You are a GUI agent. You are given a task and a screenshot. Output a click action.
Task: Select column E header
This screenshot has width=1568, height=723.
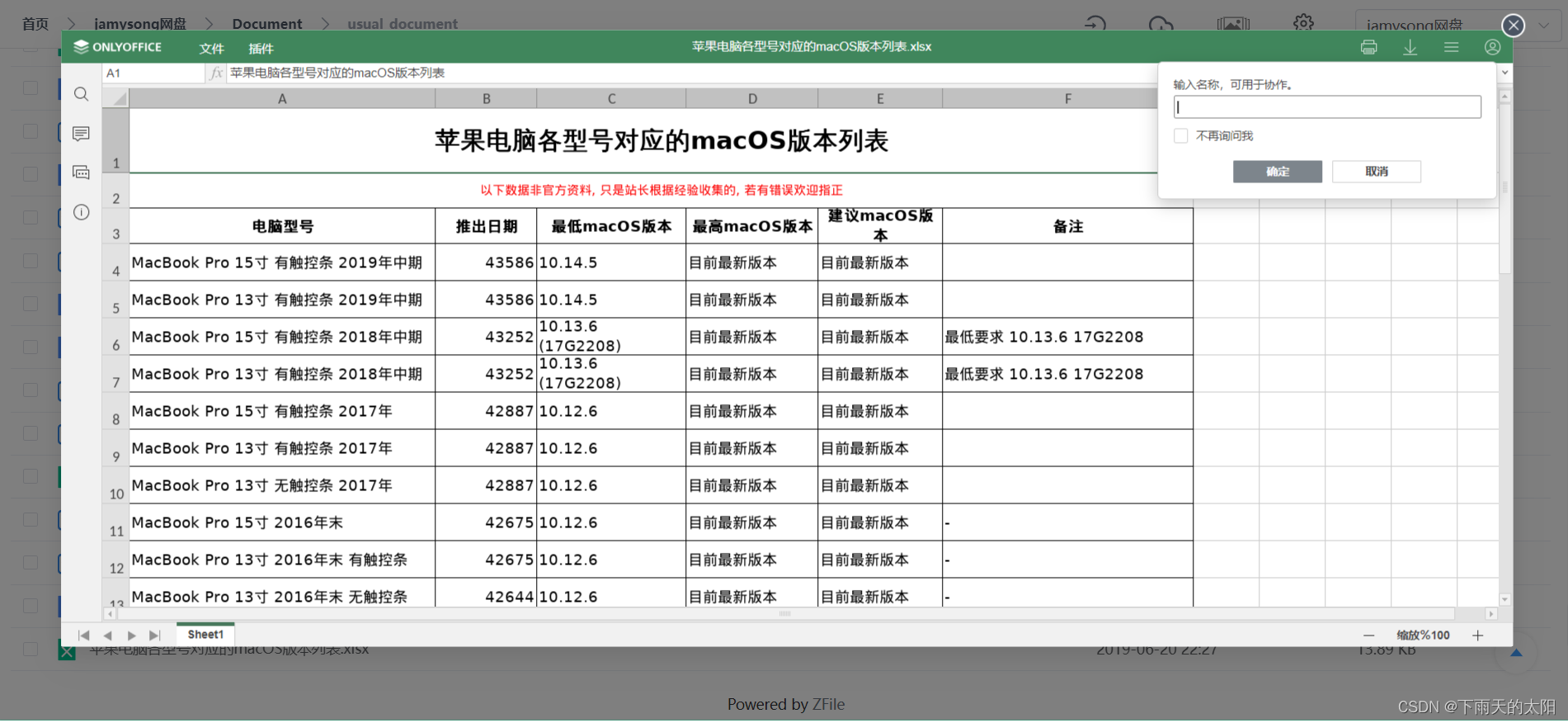880,98
